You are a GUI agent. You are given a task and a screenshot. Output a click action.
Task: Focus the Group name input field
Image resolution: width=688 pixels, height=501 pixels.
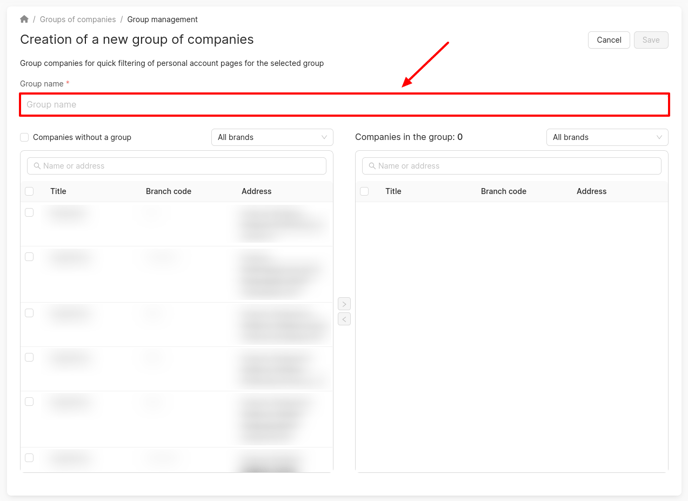pos(344,104)
